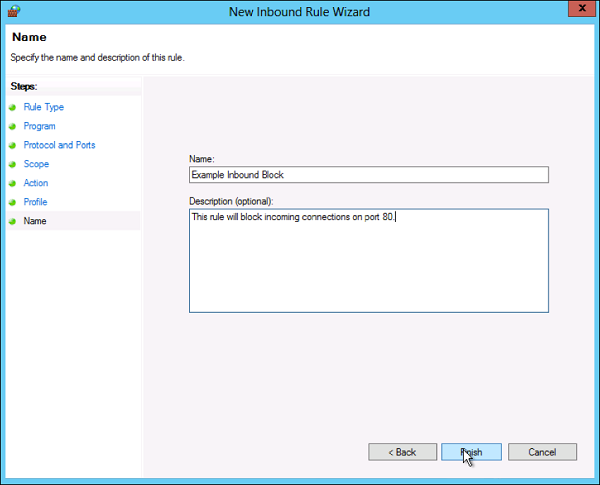Open the Program step
Viewport: 600px width, 485px height.
pyautogui.click(x=39, y=126)
